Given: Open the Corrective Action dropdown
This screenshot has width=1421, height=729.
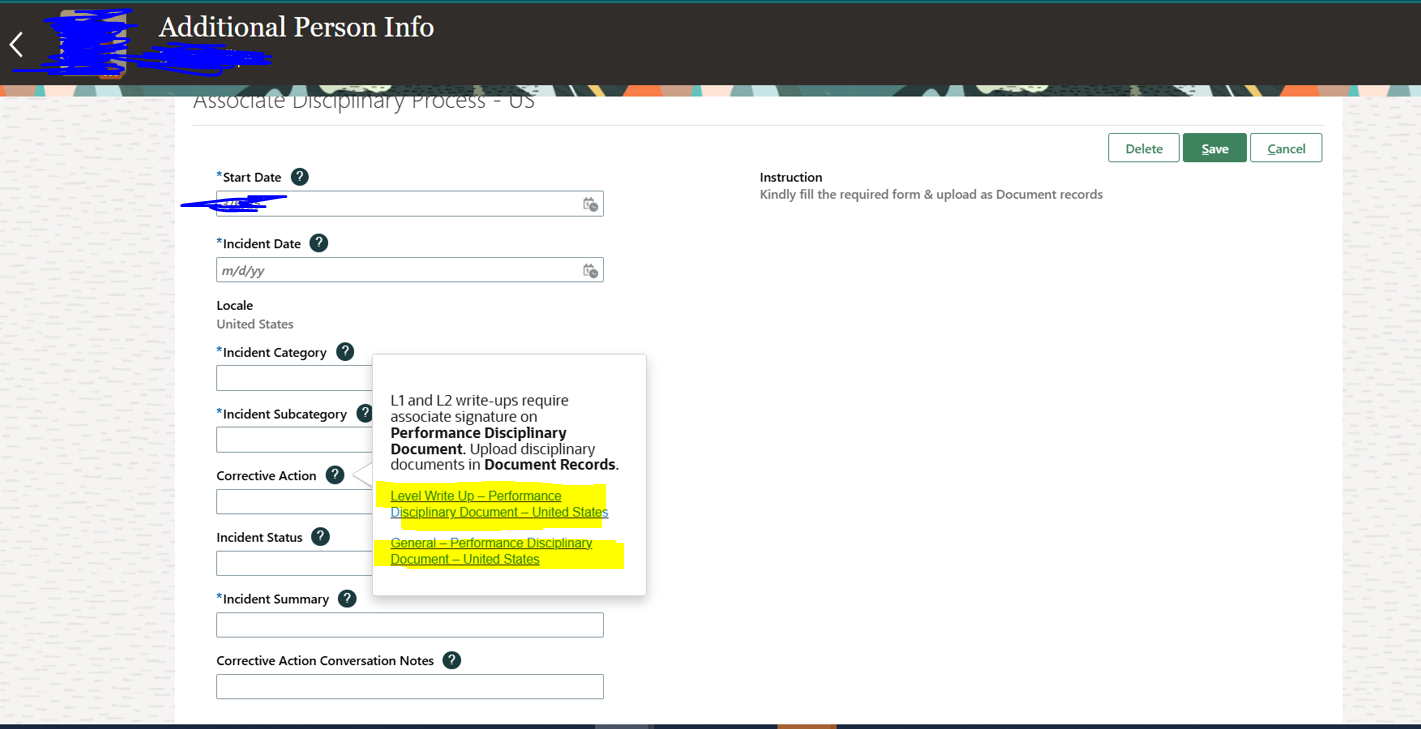Looking at the screenshot, I should click(290, 501).
